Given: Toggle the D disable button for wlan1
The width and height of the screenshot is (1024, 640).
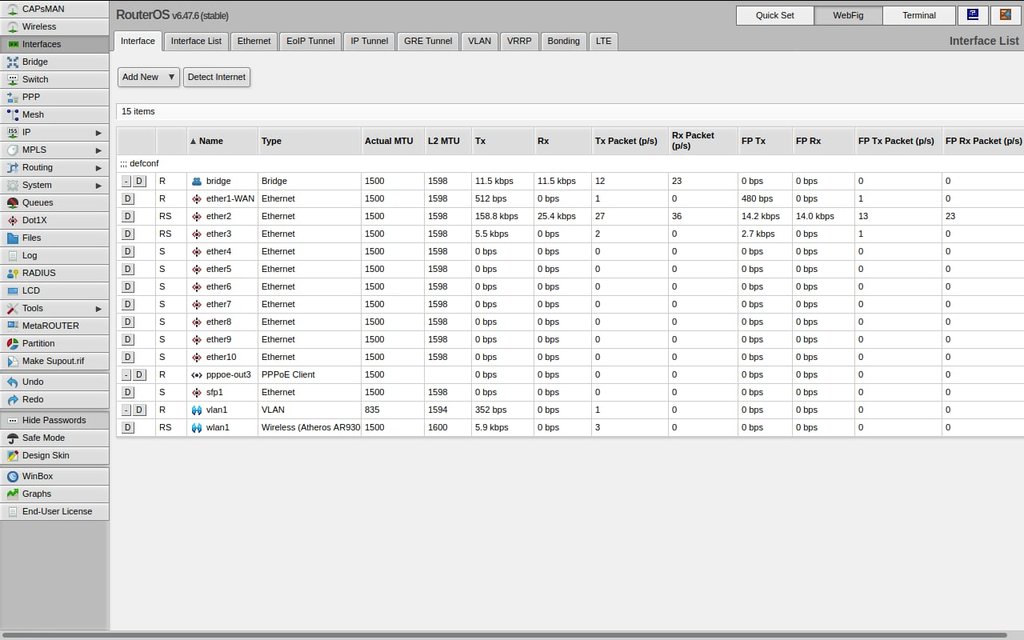Looking at the screenshot, I should tap(128, 428).
